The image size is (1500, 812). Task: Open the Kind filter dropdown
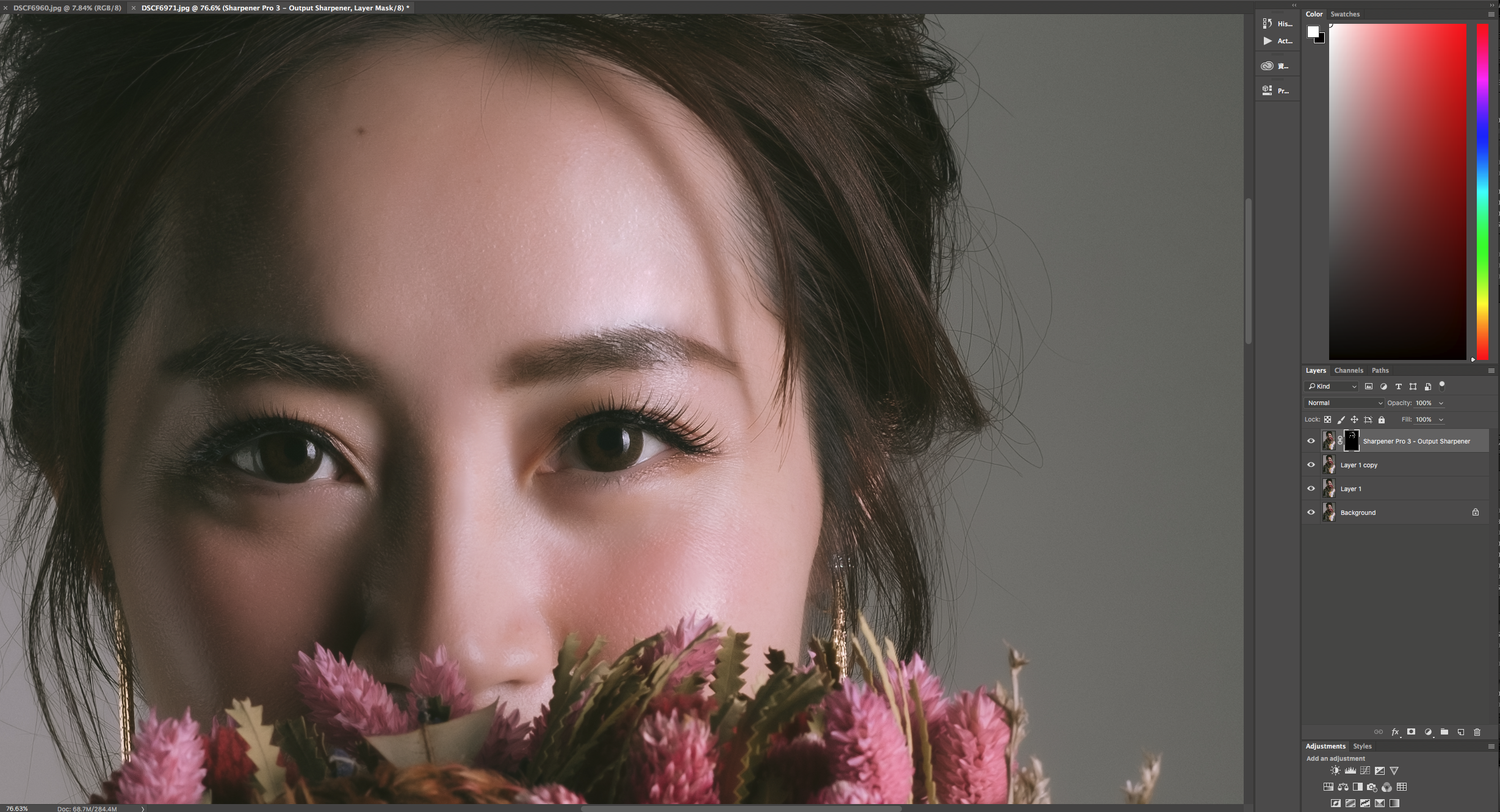coord(1332,386)
